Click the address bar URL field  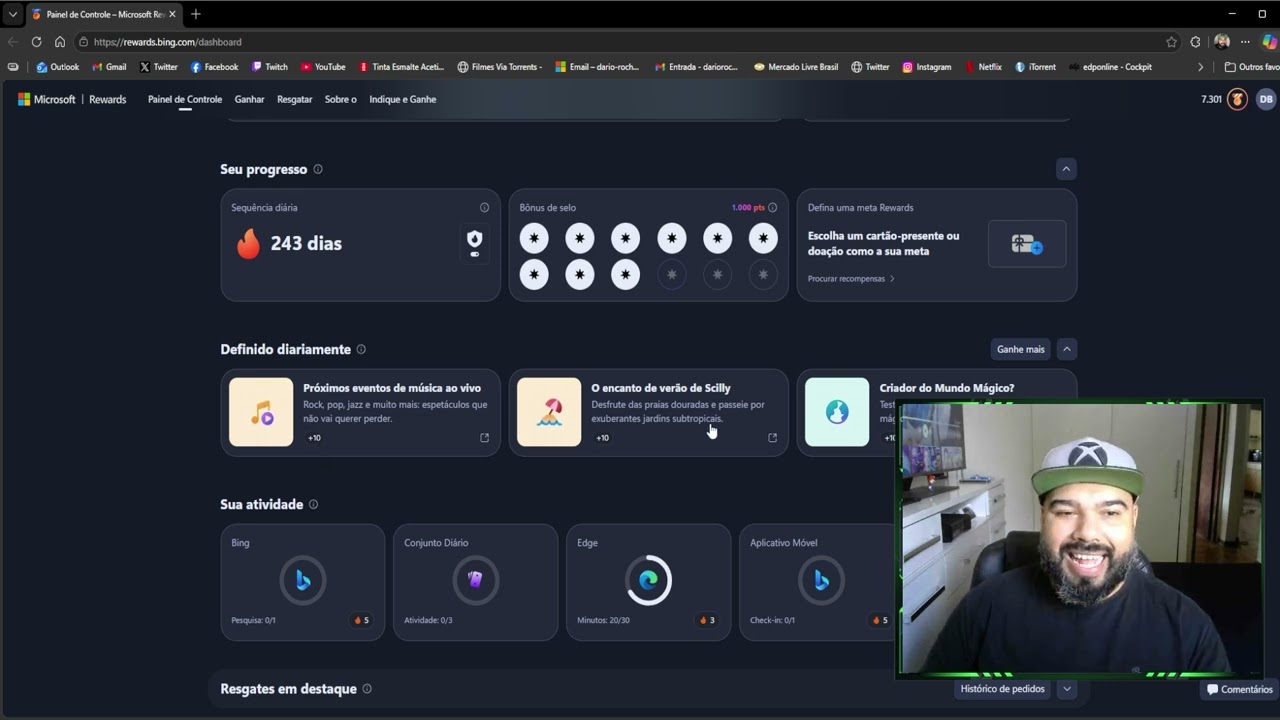pyautogui.click(x=620, y=42)
